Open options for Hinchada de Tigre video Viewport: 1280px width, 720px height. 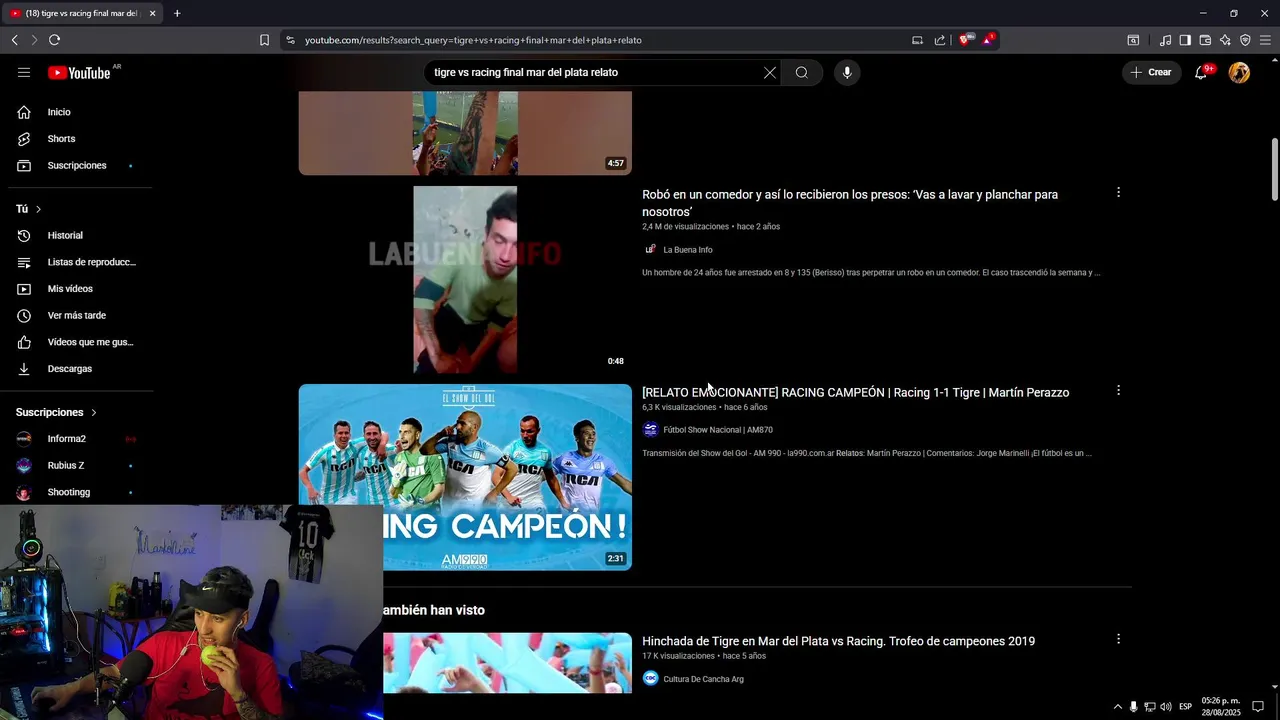(1118, 639)
